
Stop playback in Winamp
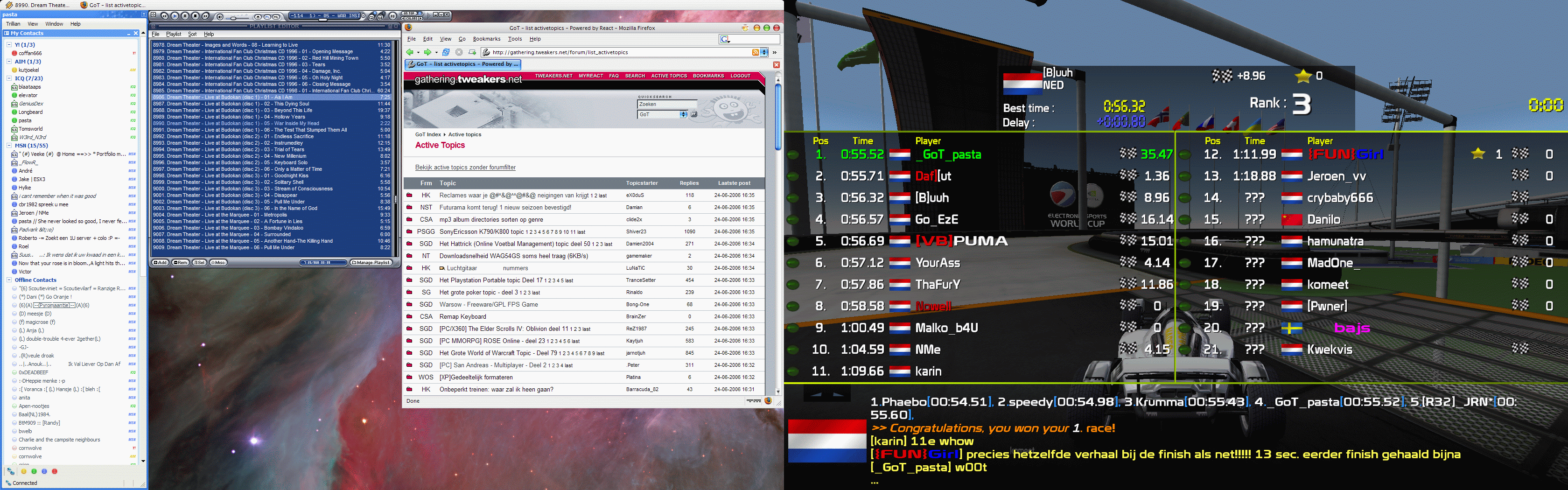click(196, 16)
